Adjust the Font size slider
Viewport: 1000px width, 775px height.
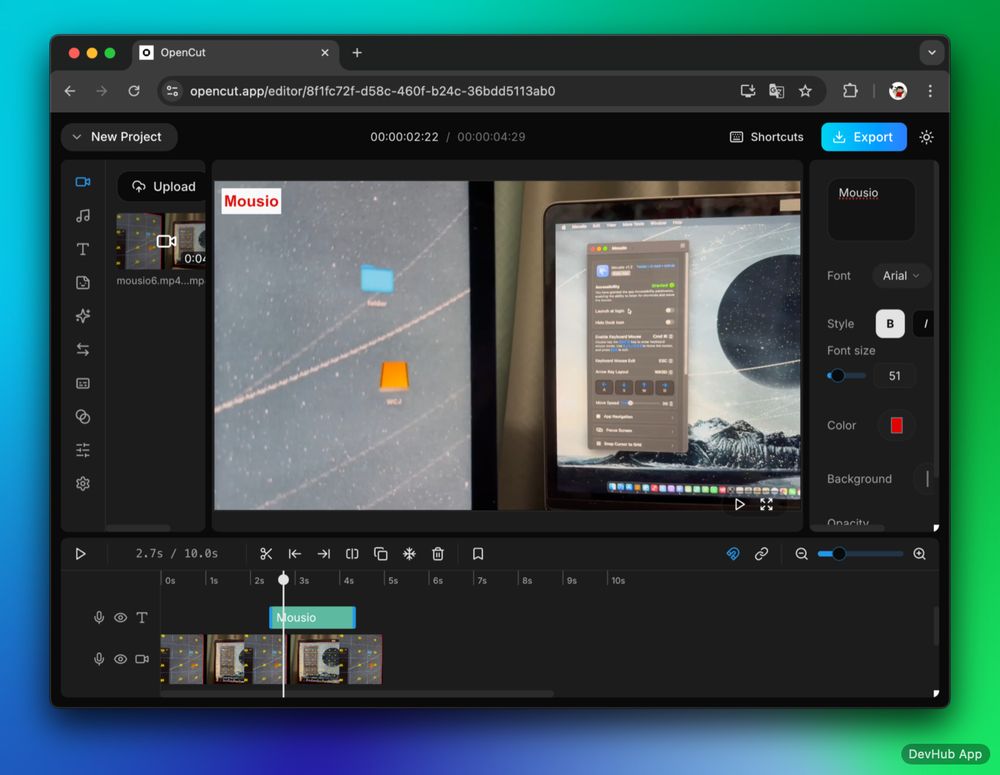846,376
